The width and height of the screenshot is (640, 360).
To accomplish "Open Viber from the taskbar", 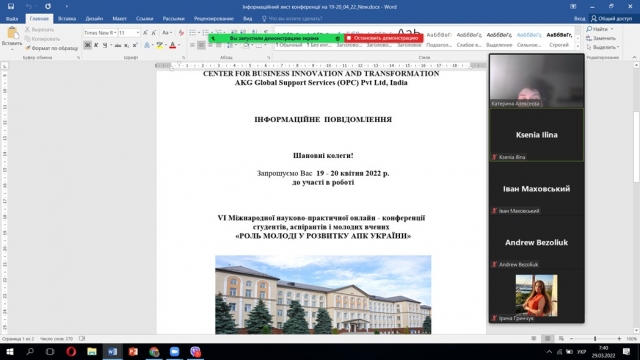I will pos(195,351).
